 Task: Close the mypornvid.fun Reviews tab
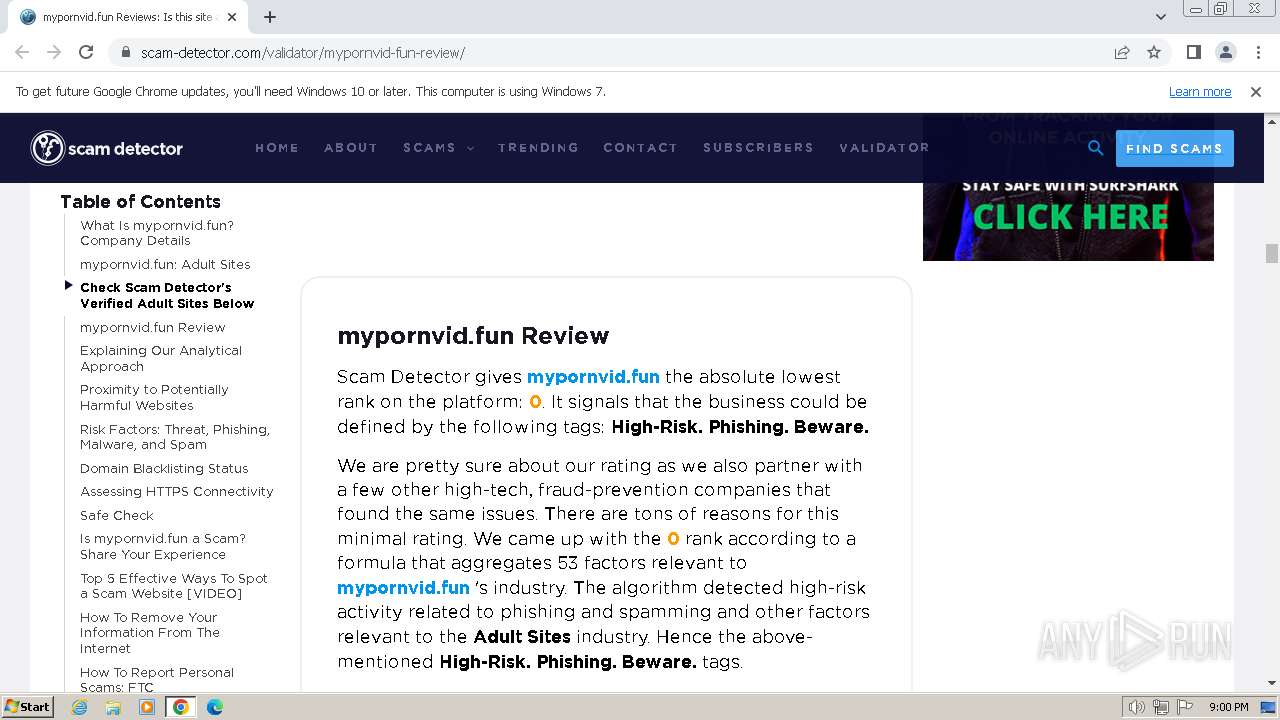[x=232, y=17]
